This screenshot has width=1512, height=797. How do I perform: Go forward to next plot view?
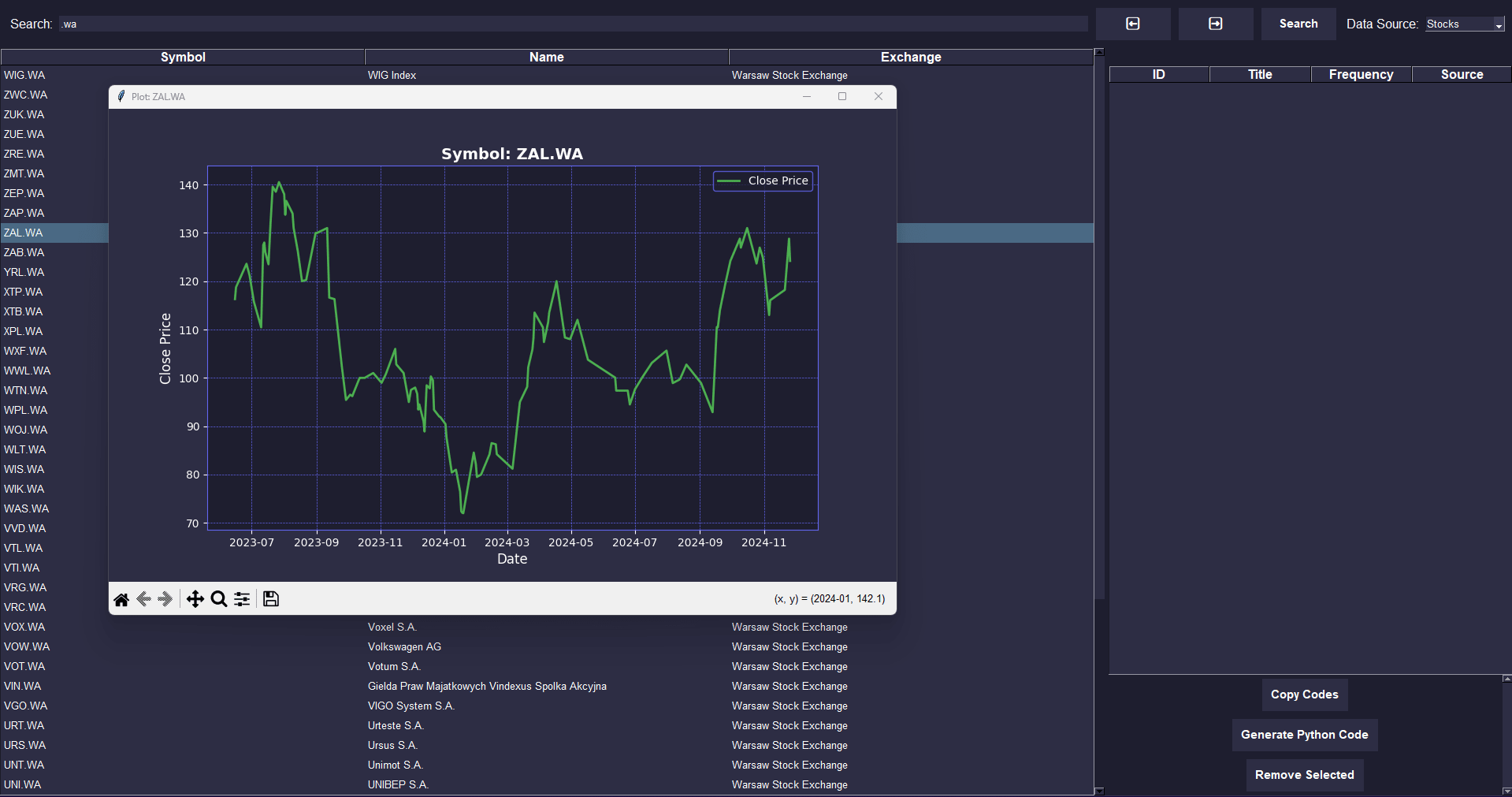pos(165,599)
